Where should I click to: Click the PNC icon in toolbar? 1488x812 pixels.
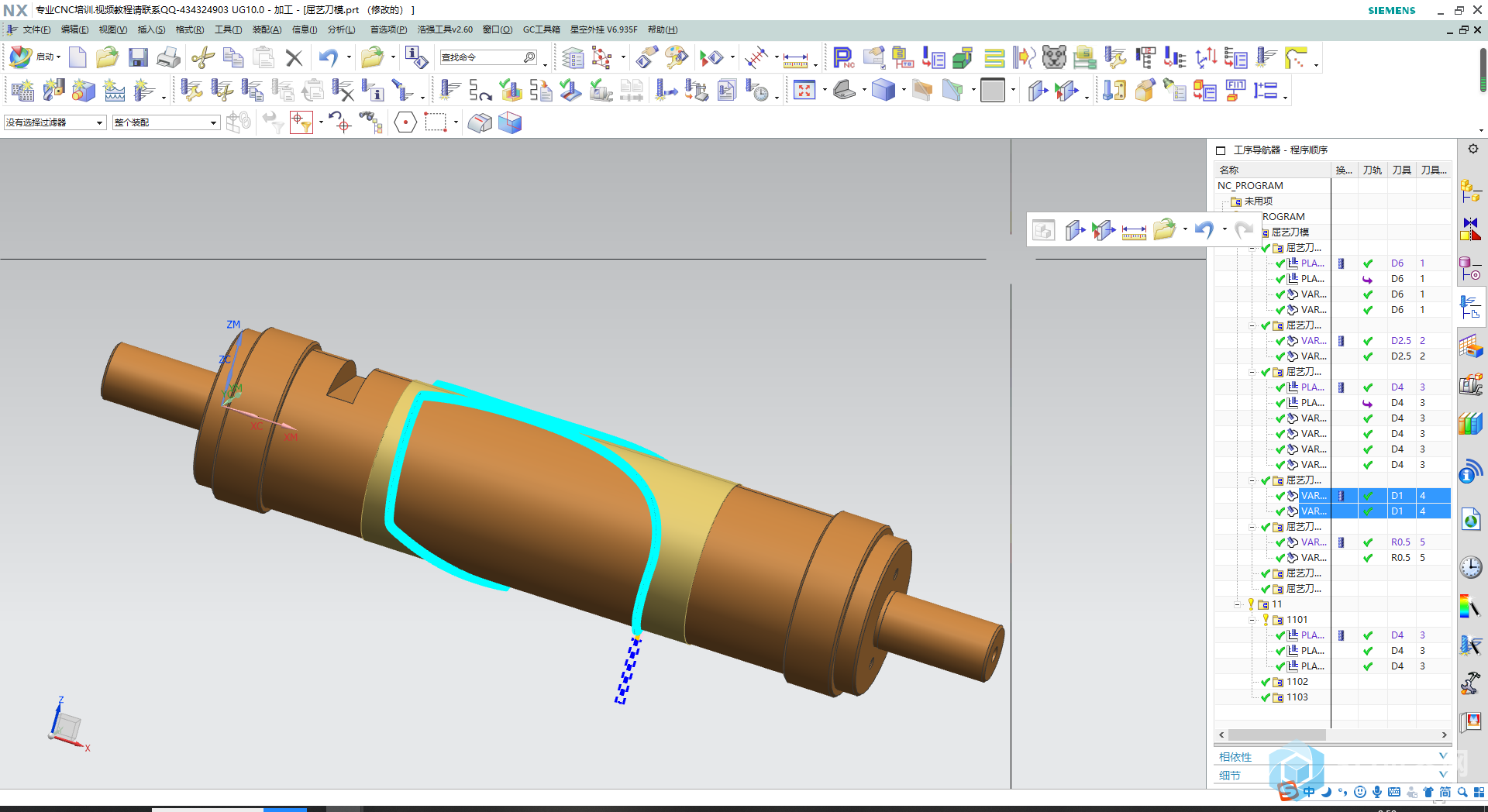point(842,57)
